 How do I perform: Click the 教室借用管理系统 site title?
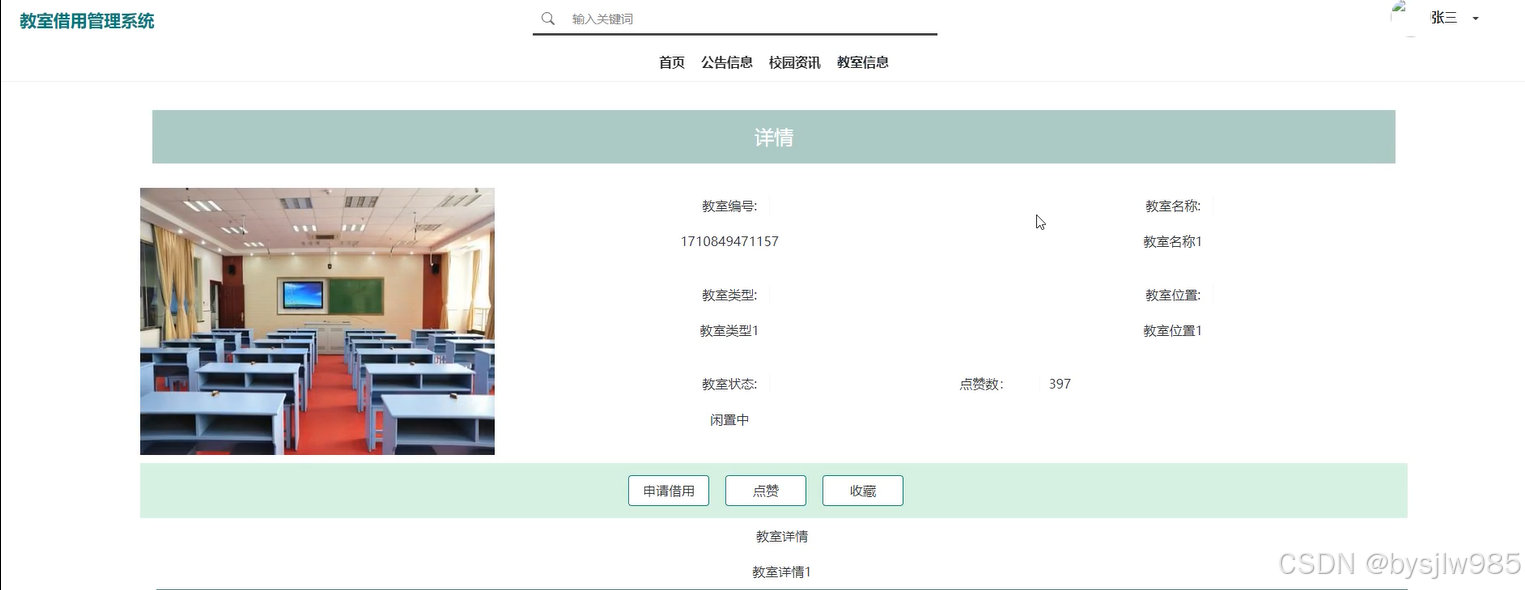coord(87,21)
